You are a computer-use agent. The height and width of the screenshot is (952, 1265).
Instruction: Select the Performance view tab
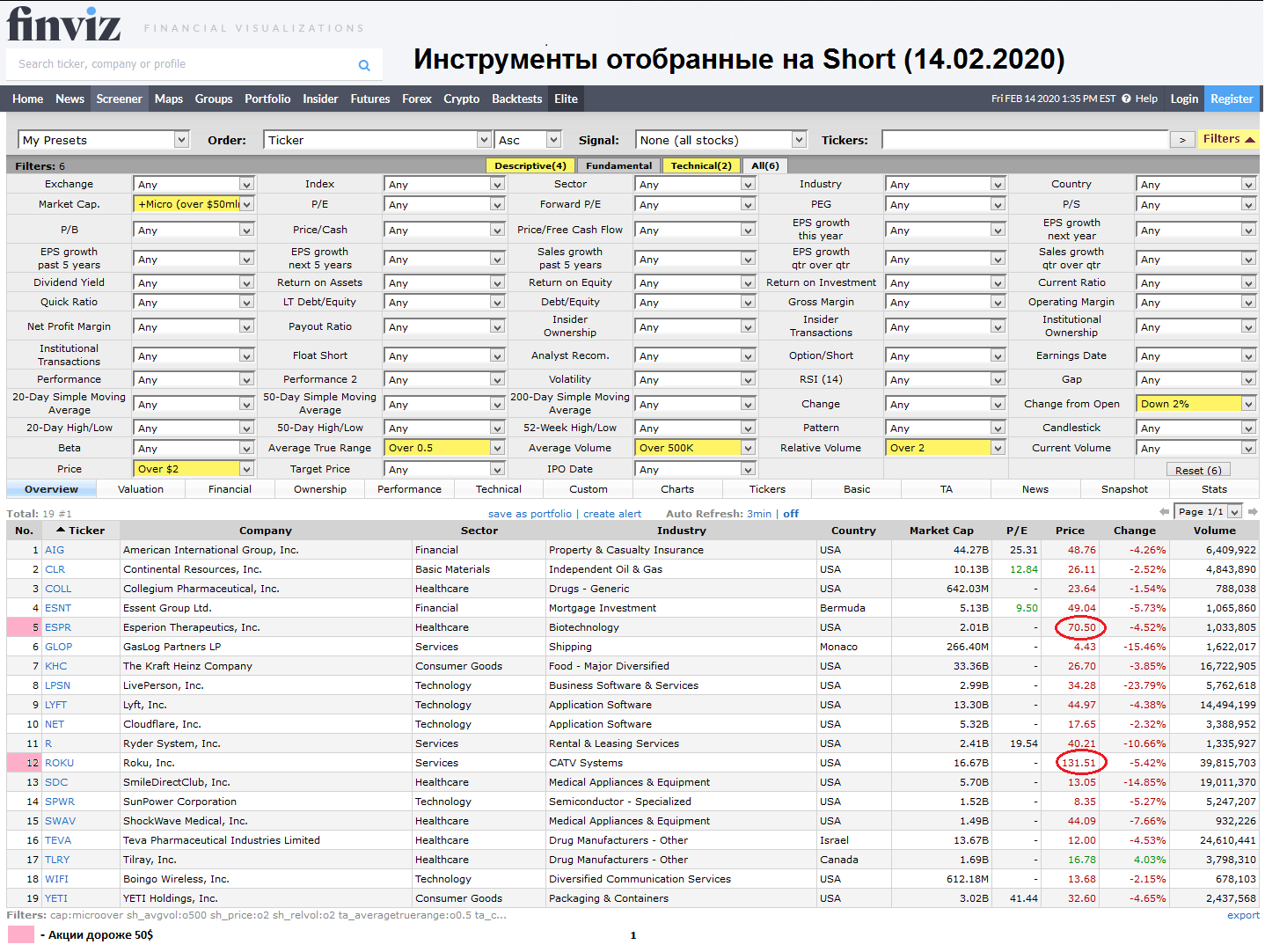point(409,489)
